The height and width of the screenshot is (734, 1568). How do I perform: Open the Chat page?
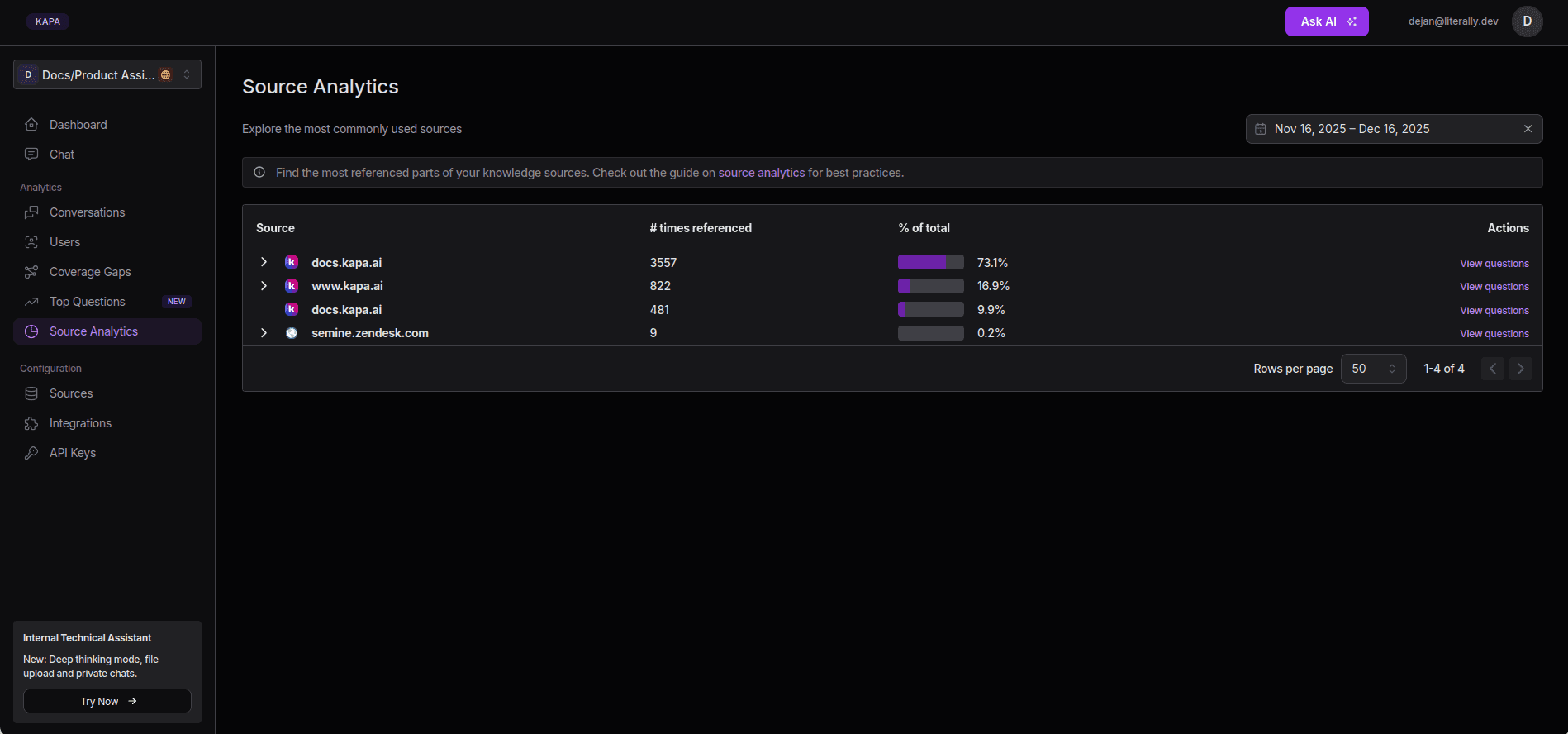(x=107, y=155)
